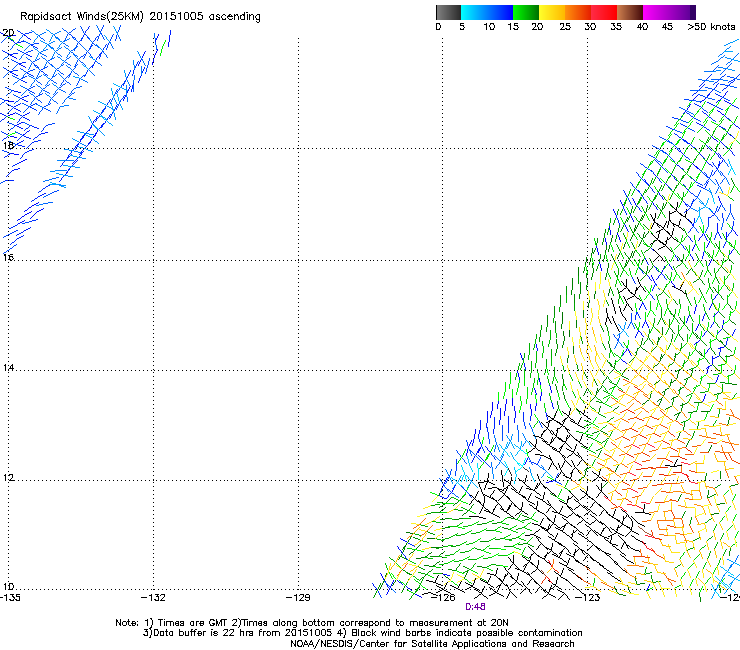Screen dimensions: 740x650
Task: Click the gray 0–5 knots legend segment
Action: click(448, 12)
